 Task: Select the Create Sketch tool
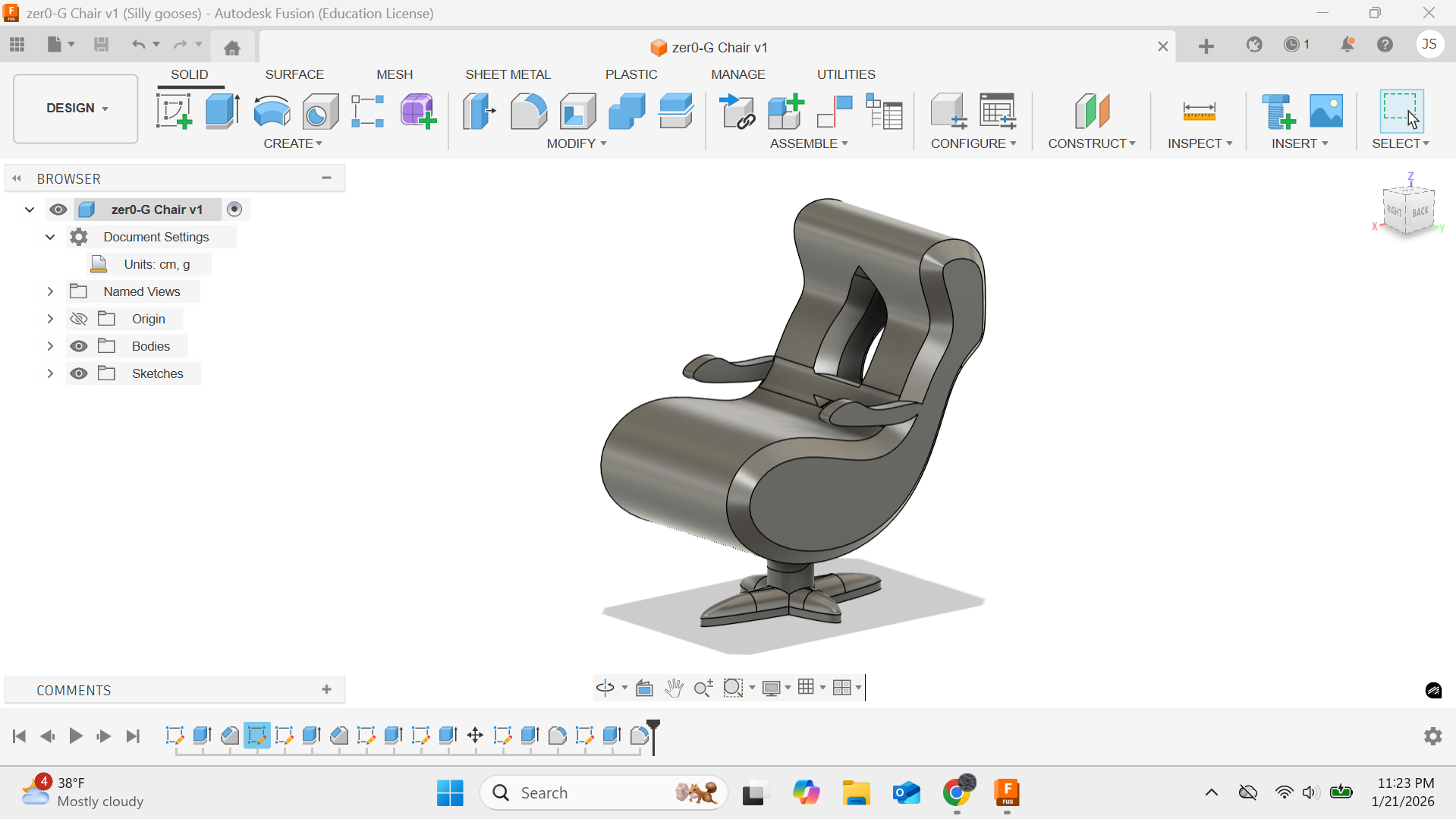click(175, 111)
